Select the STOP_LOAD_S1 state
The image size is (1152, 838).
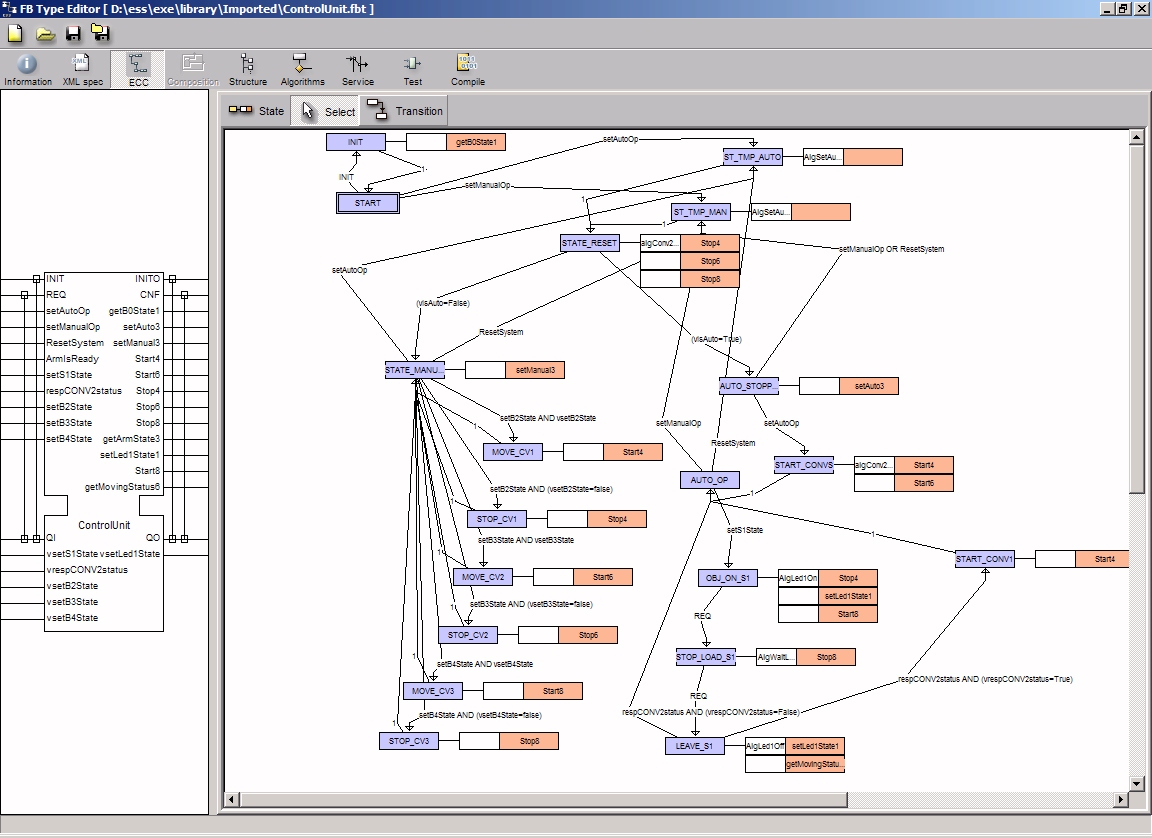coord(705,657)
